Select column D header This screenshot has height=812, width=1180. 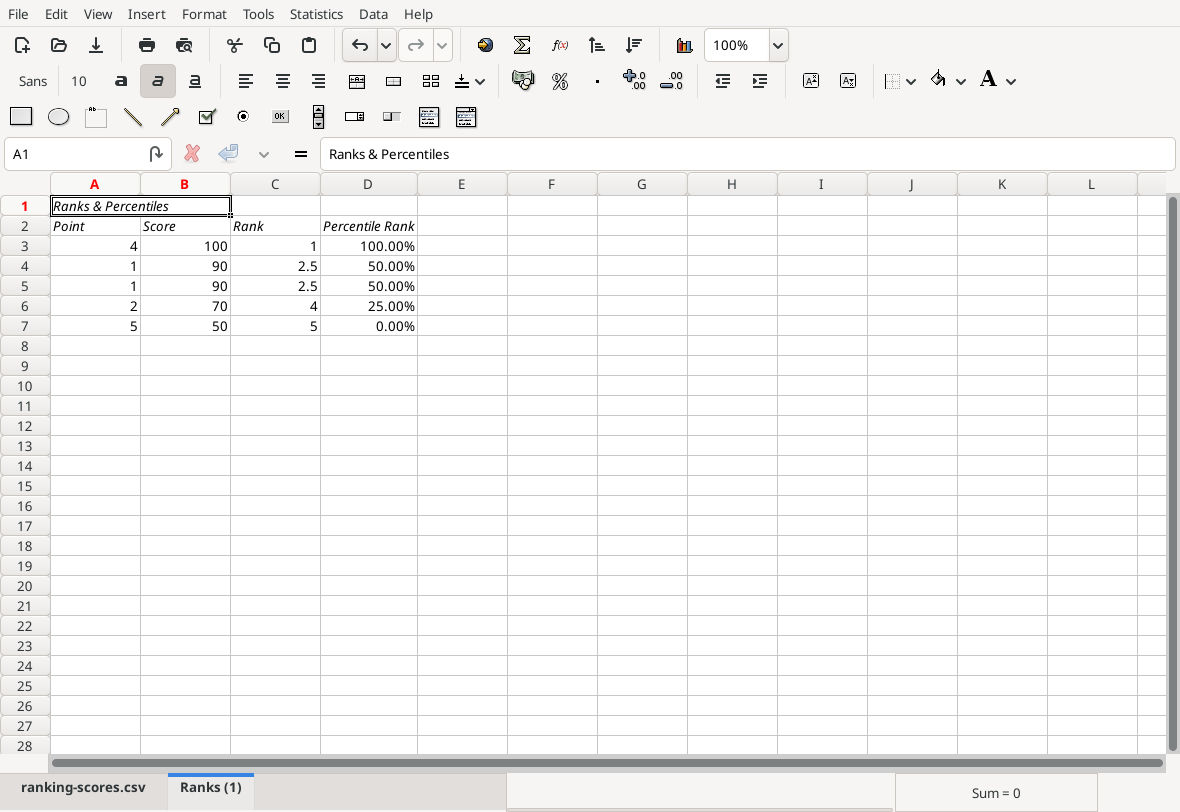point(368,184)
